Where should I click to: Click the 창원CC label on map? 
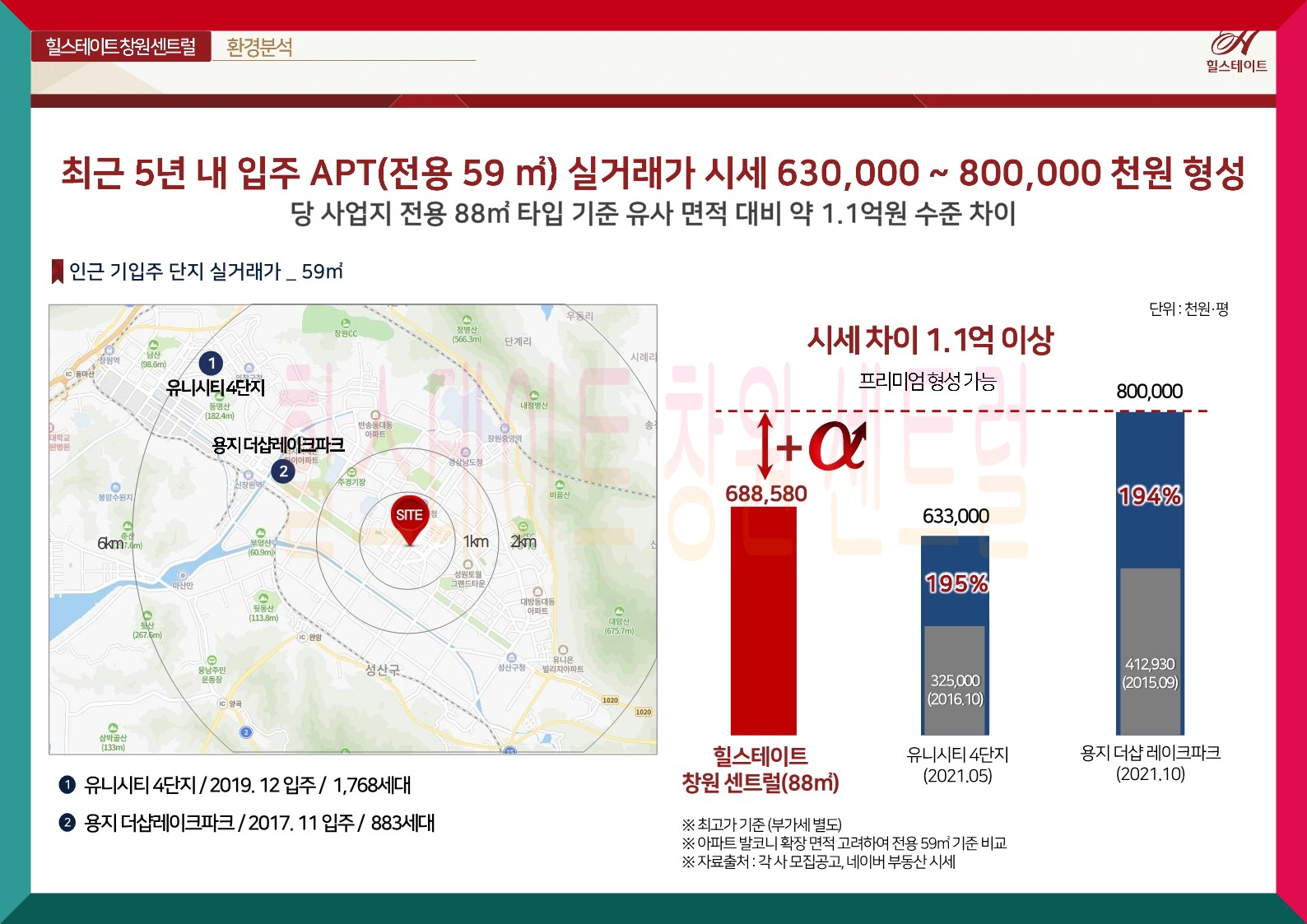[x=346, y=333]
